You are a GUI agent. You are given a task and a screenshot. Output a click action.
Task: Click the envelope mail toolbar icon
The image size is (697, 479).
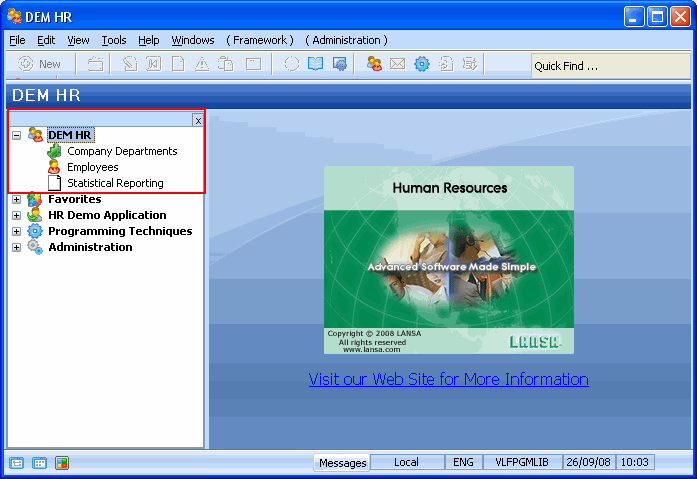click(397, 64)
